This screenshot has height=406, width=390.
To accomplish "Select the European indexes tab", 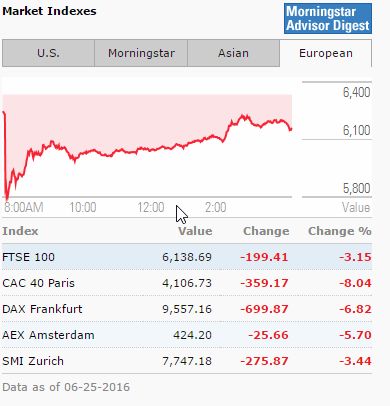I will pos(326,53).
